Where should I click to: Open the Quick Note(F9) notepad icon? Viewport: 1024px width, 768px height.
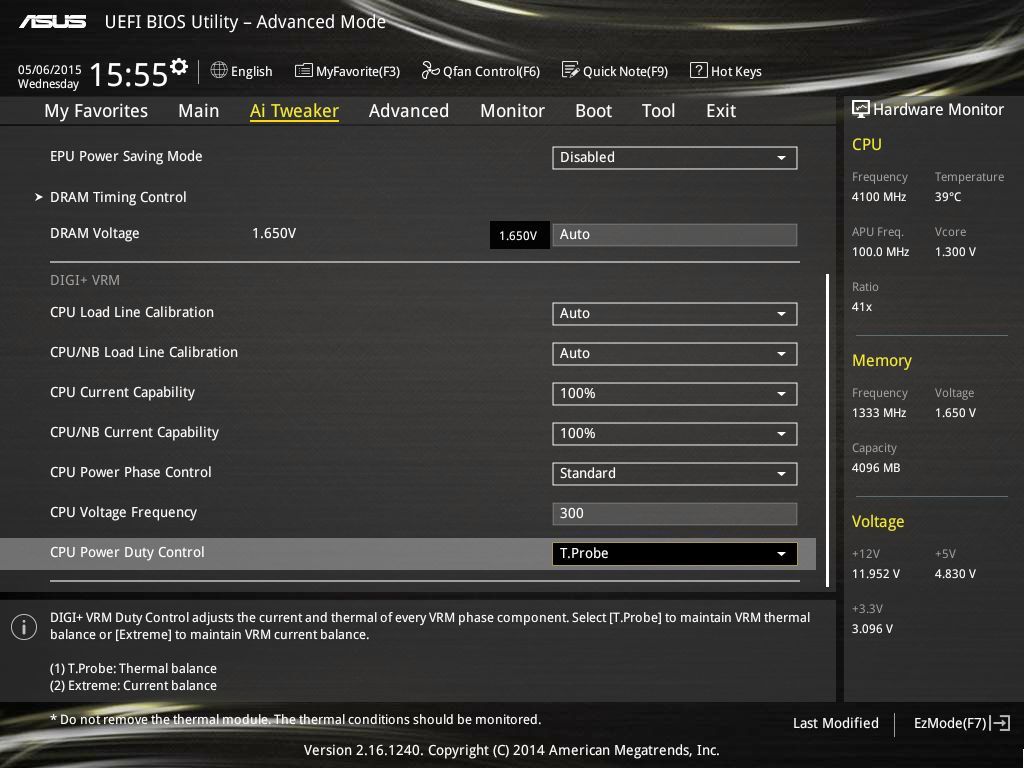point(570,71)
